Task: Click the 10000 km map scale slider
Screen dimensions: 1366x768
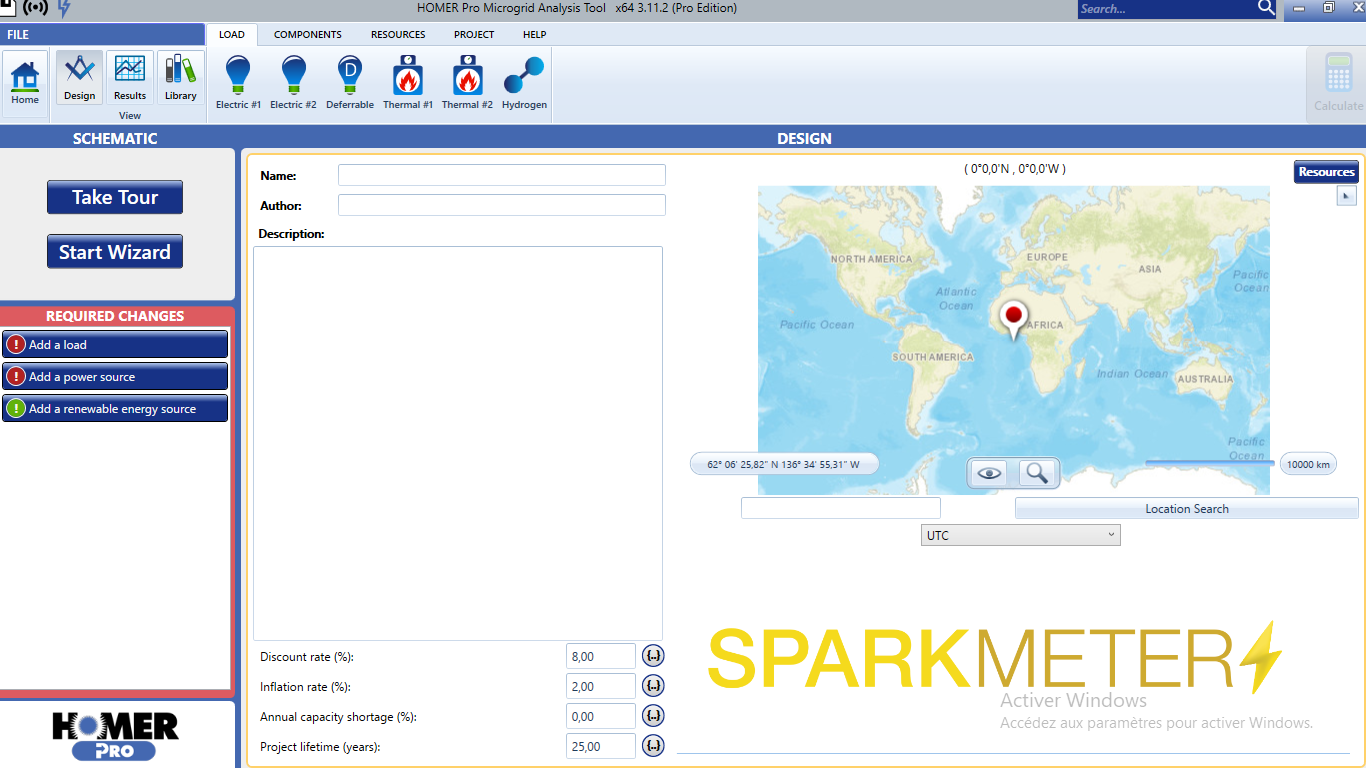Action: pos(1209,462)
